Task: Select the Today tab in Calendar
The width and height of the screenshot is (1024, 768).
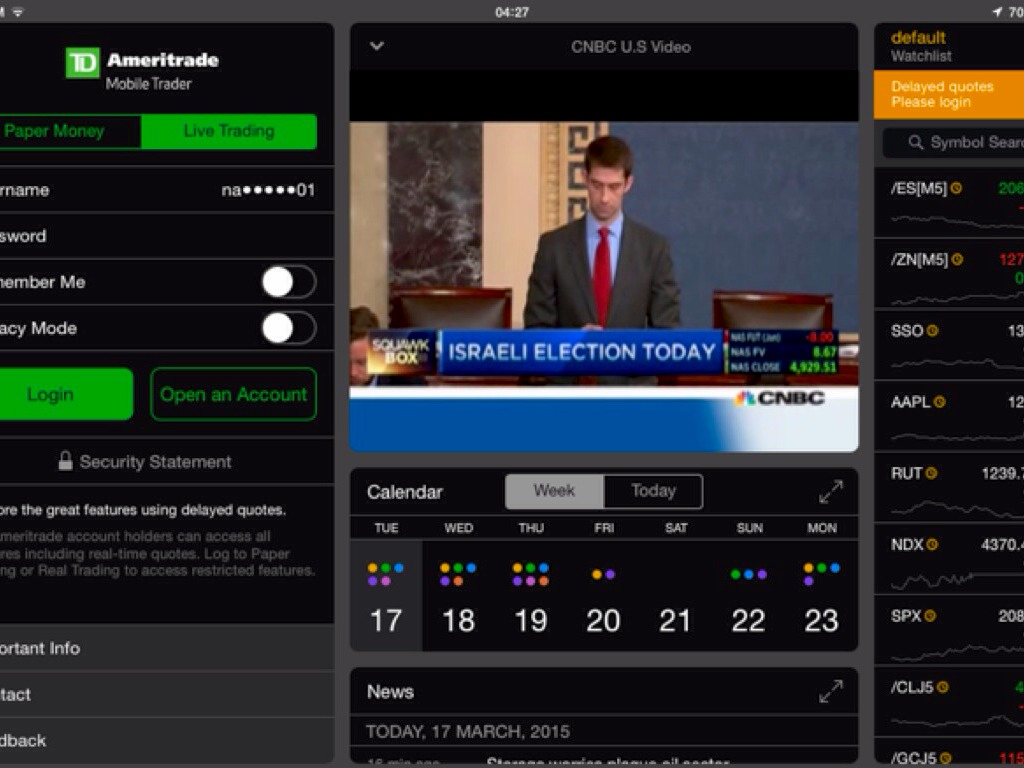Action: [653, 491]
